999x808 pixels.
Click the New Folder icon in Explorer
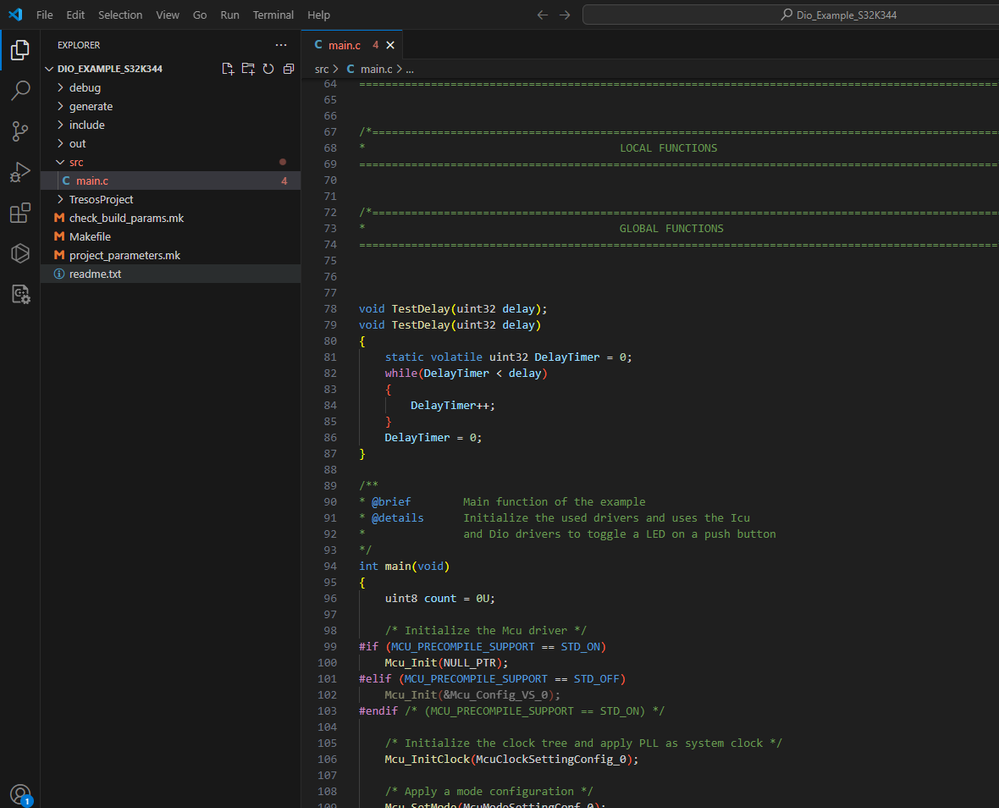point(248,69)
